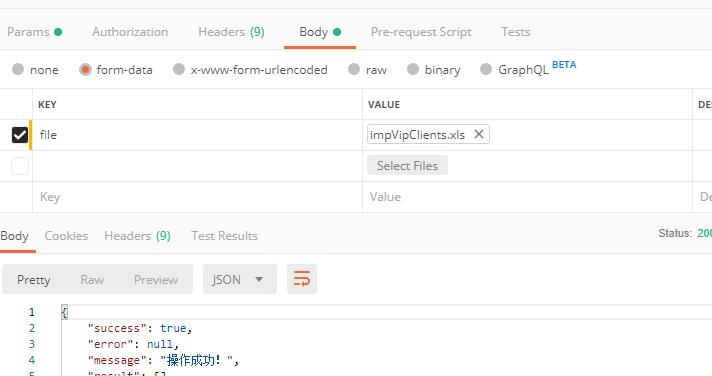Open the Pre-request Script tab
712x376 pixels.
point(421,32)
